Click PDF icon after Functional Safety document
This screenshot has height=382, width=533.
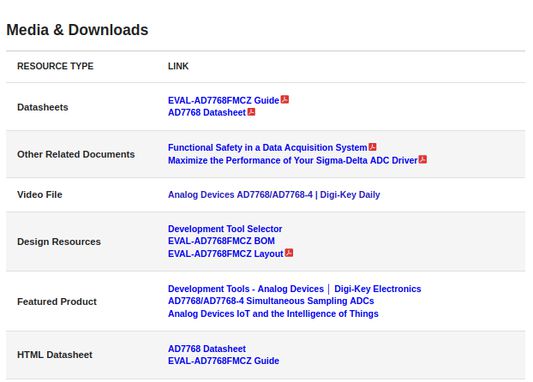click(373, 147)
